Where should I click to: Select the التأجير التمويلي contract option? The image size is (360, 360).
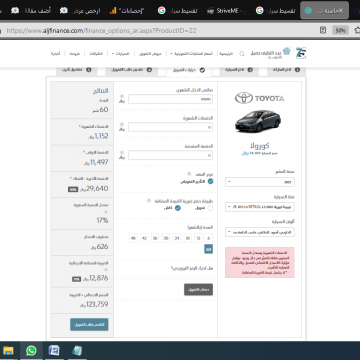click(x=210, y=182)
